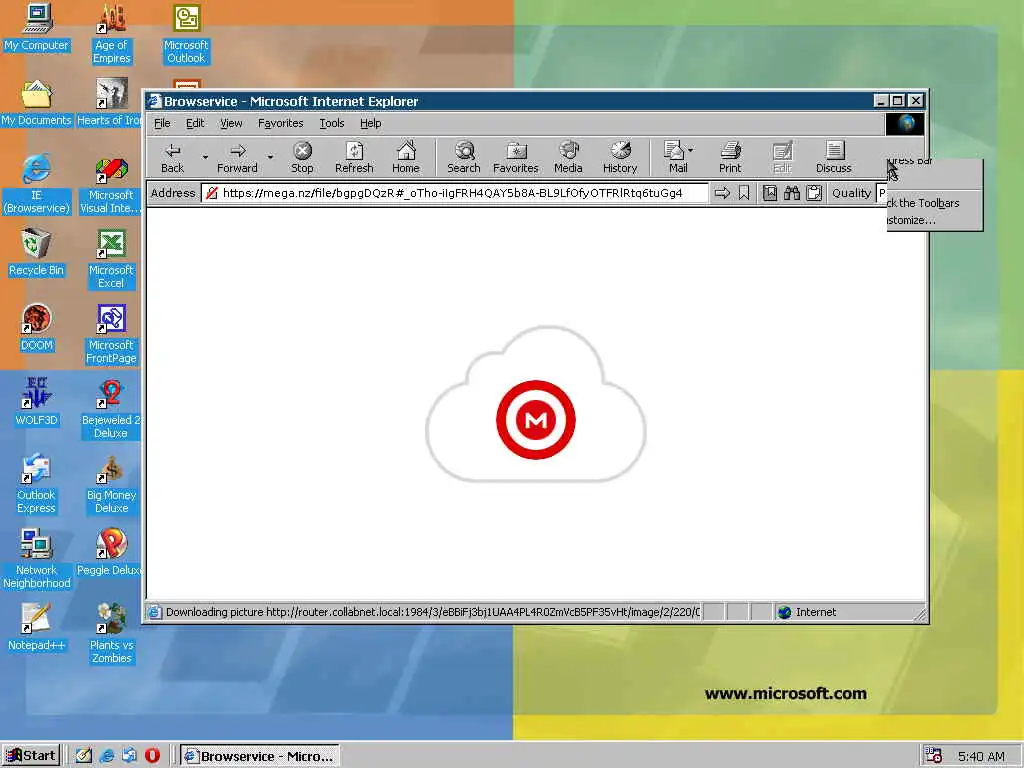Image resolution: width=1024 pixels, height=768 pixels.
Task: Select the Big Money Deluxe desktop icon
Action: point(111,484)
